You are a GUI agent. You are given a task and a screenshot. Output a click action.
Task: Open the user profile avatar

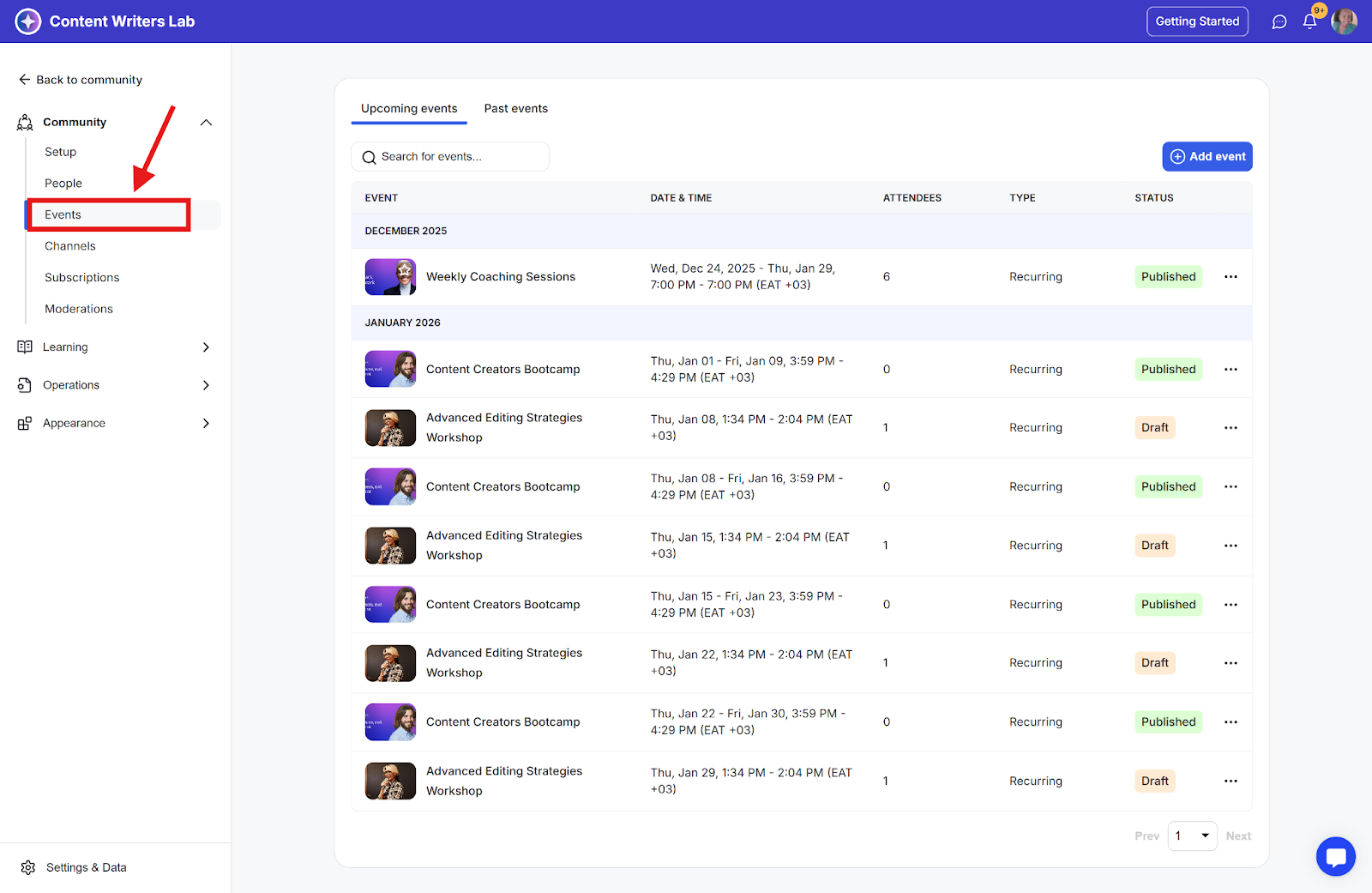[1344, 21]
